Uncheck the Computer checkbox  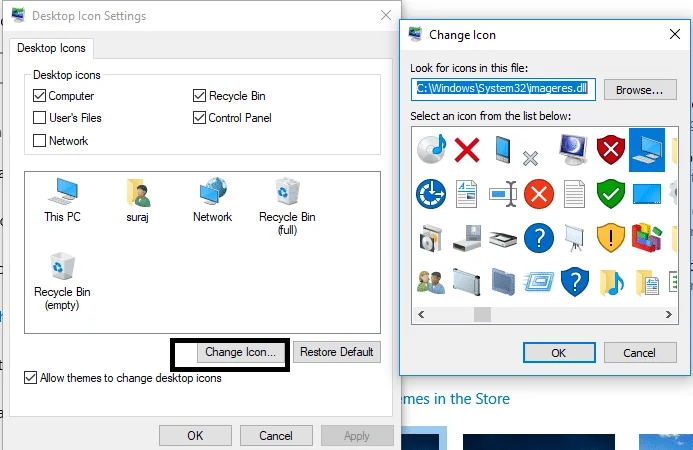coord(39,95)
